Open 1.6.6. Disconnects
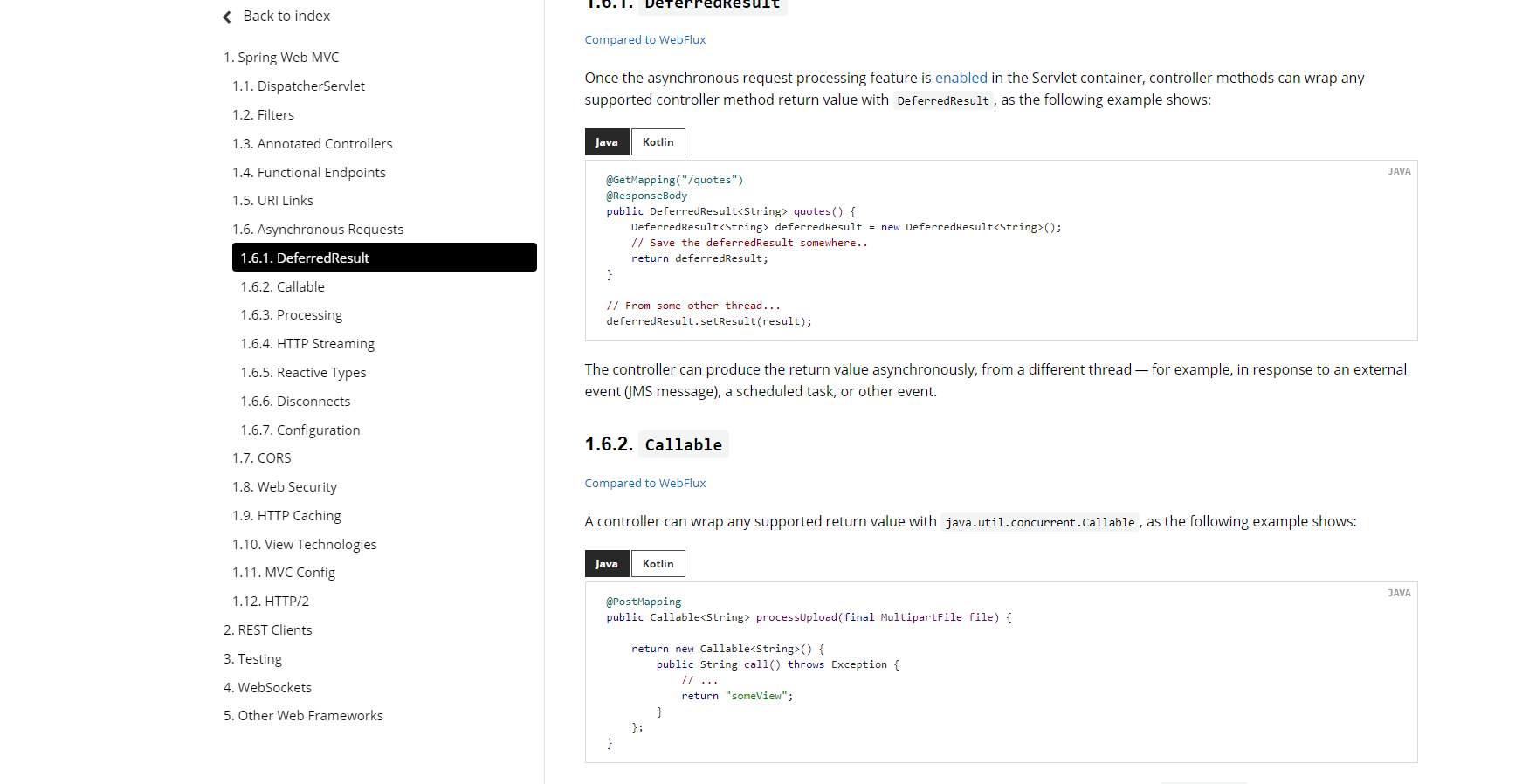The height and width of the screenshot is (784, 1536). (295, 402)
